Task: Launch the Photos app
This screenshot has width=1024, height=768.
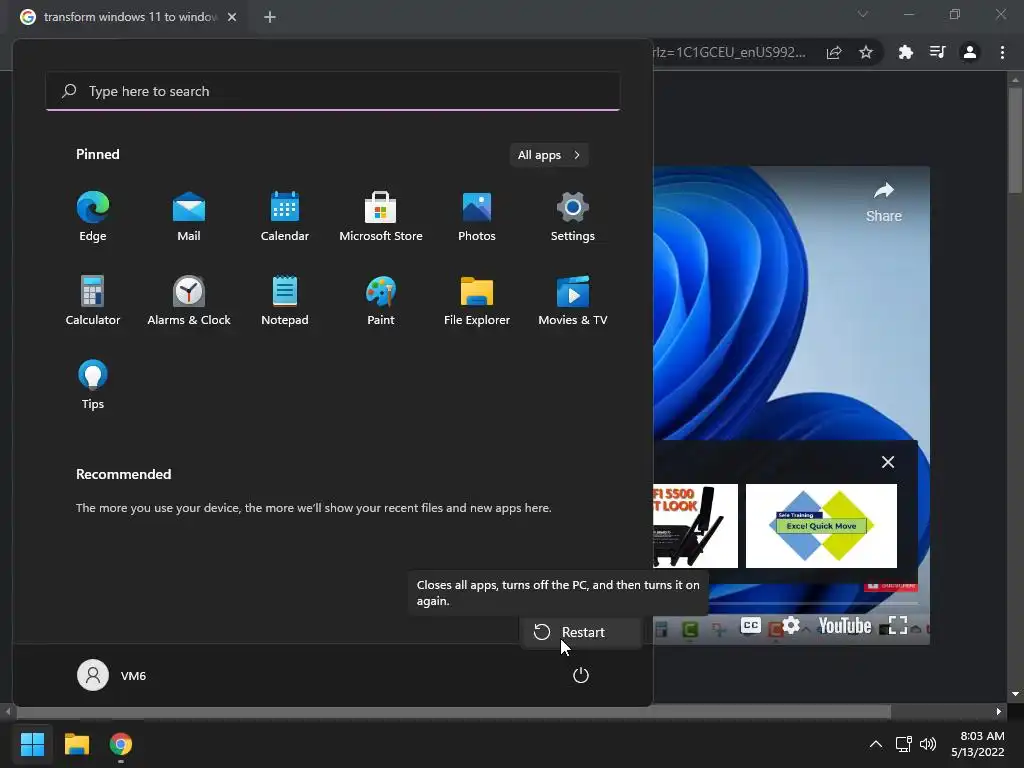Action: pos(477,217)
